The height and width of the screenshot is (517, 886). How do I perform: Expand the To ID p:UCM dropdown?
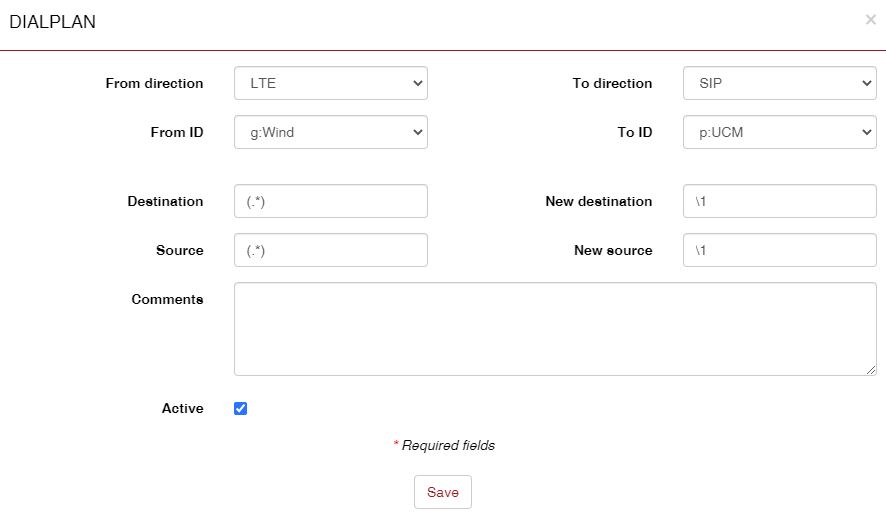780,132
